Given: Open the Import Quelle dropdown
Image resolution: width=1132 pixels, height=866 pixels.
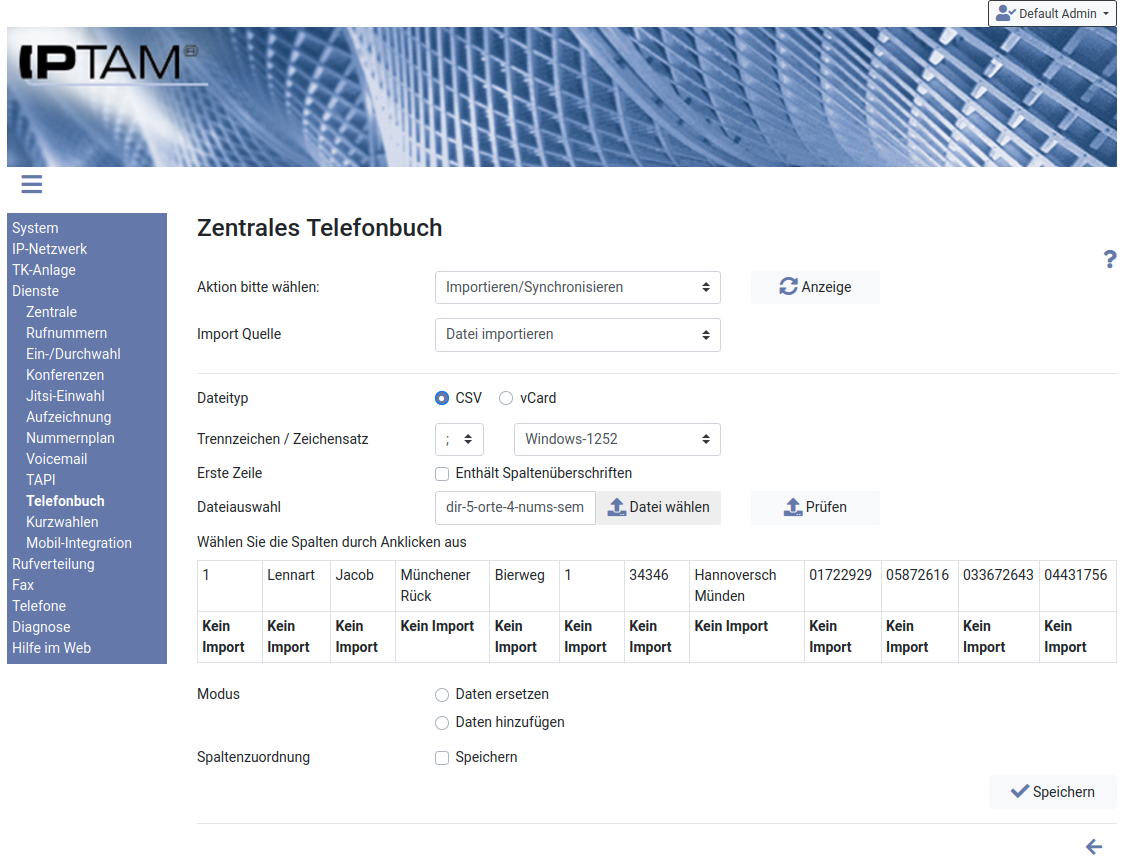Looking at the screenshot, I should pos(577,334).
